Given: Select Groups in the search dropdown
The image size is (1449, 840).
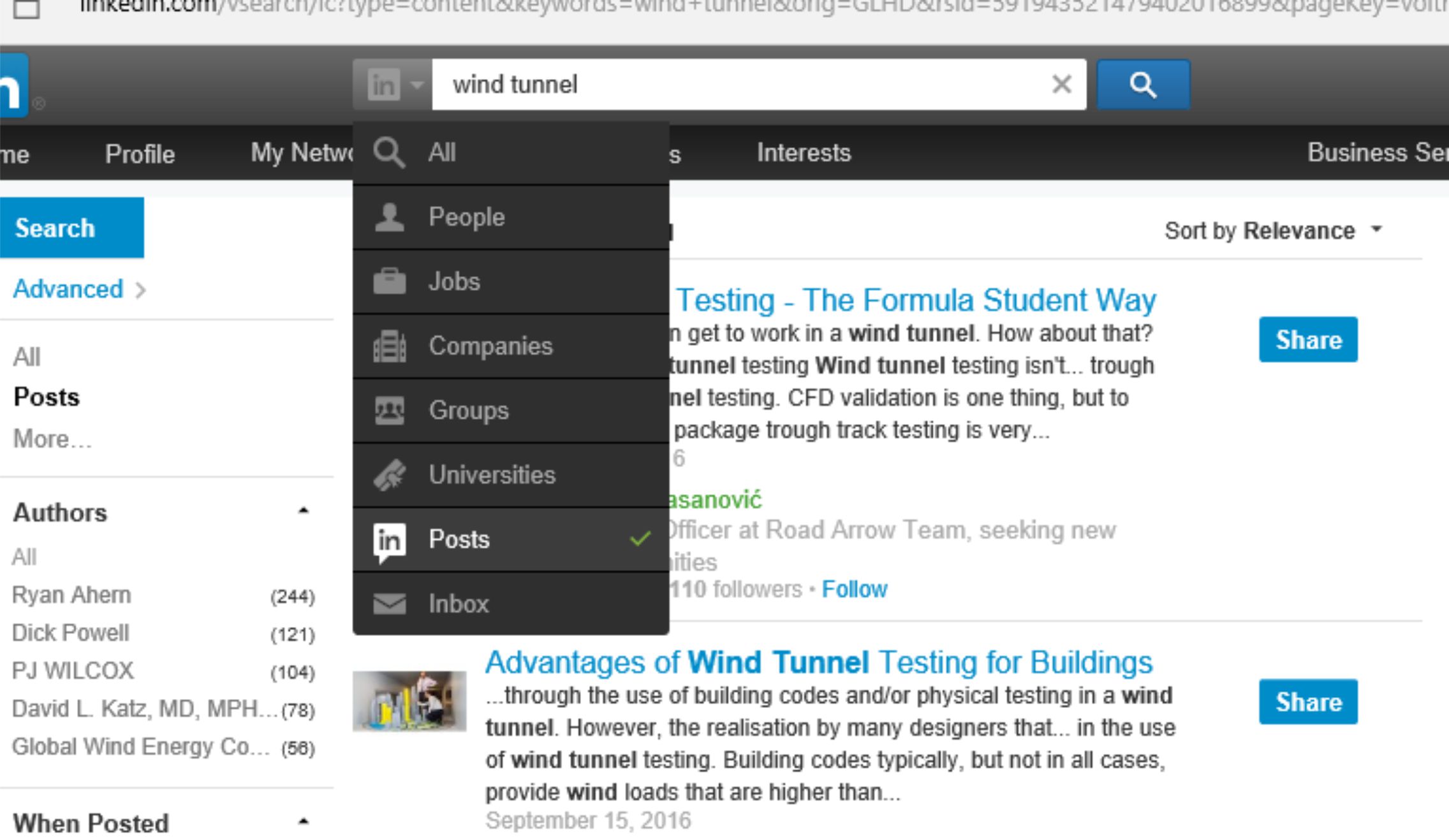Looking at the screenshot, I should 511,411.
